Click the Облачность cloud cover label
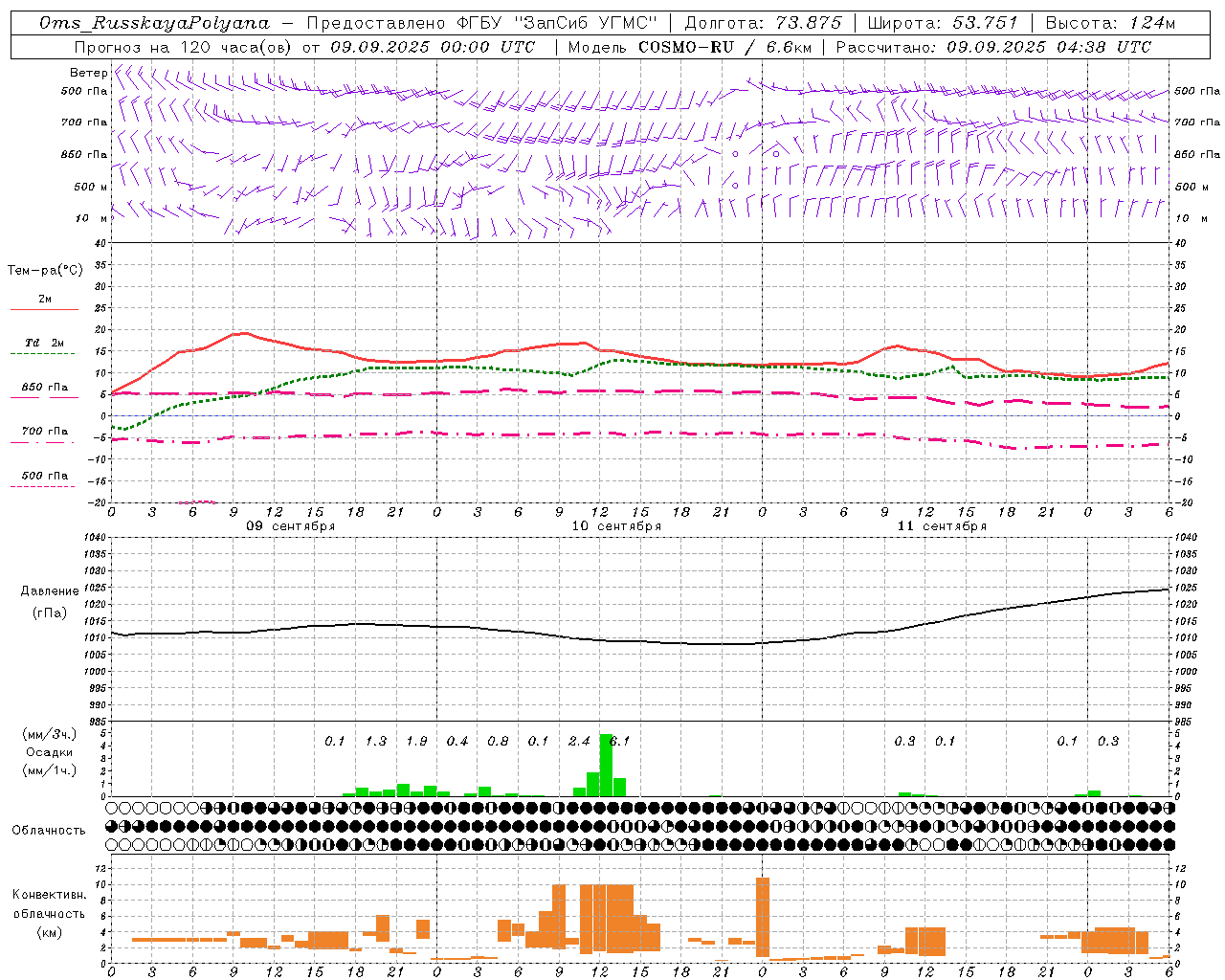The image size is (1225, 980). 49,831
